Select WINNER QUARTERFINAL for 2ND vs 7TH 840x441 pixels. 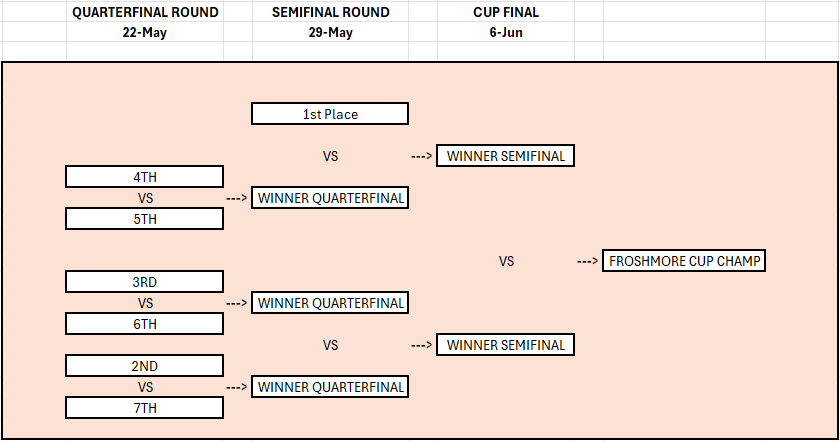330,387
